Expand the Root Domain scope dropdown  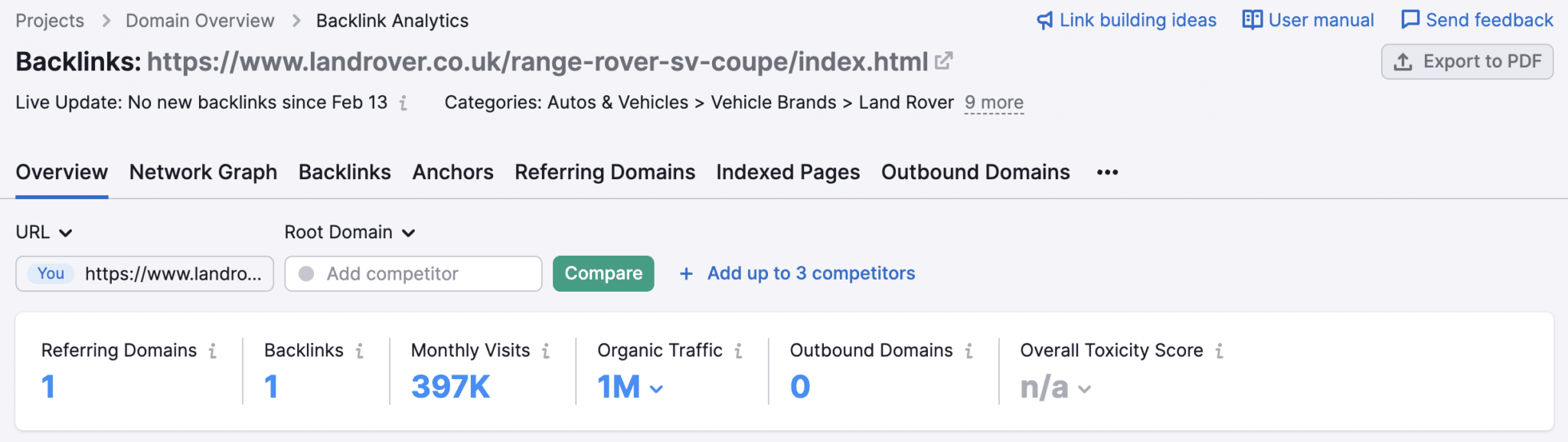coord(350,232)
